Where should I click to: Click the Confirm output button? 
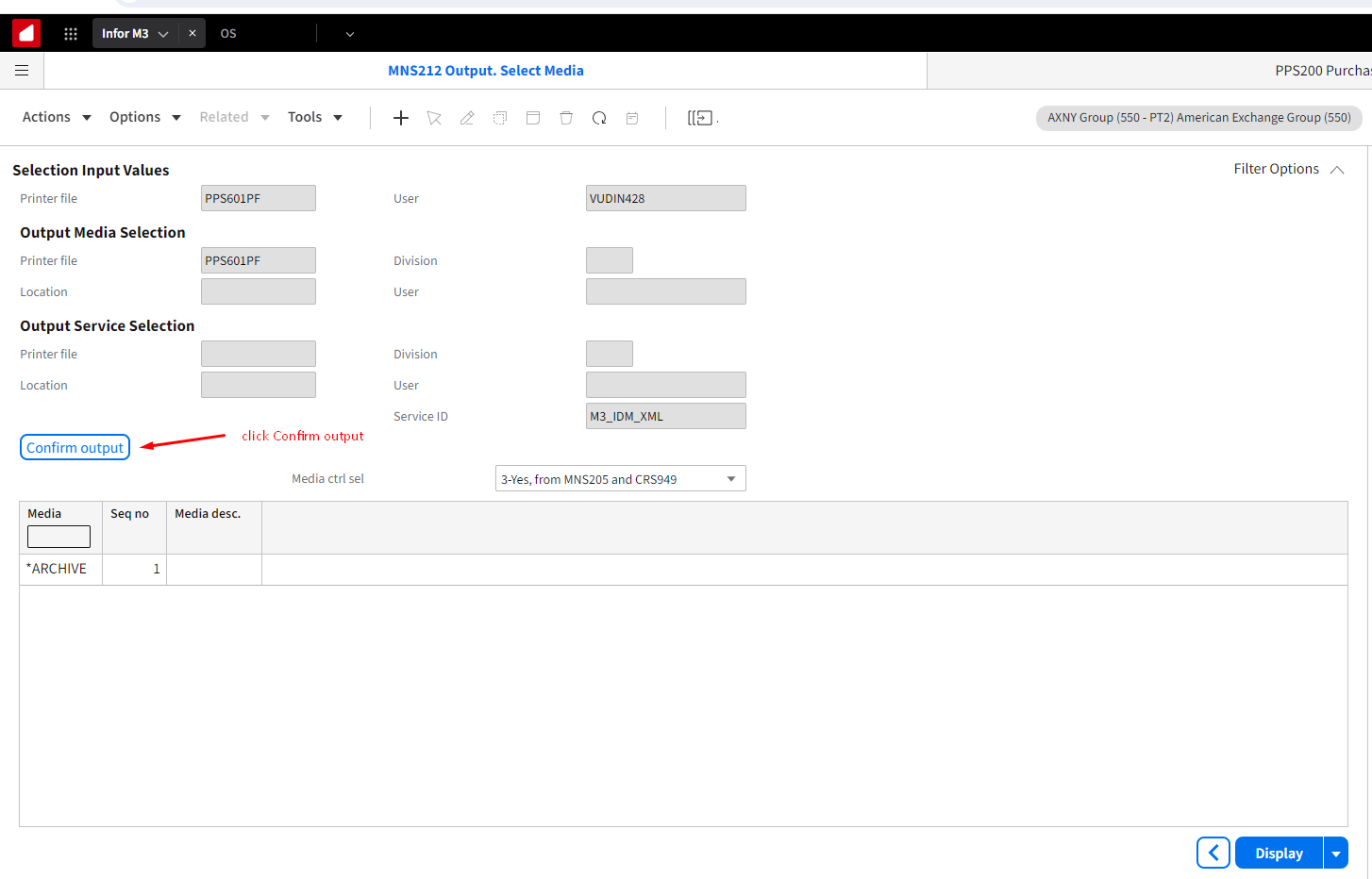click(x=75, y=447)
